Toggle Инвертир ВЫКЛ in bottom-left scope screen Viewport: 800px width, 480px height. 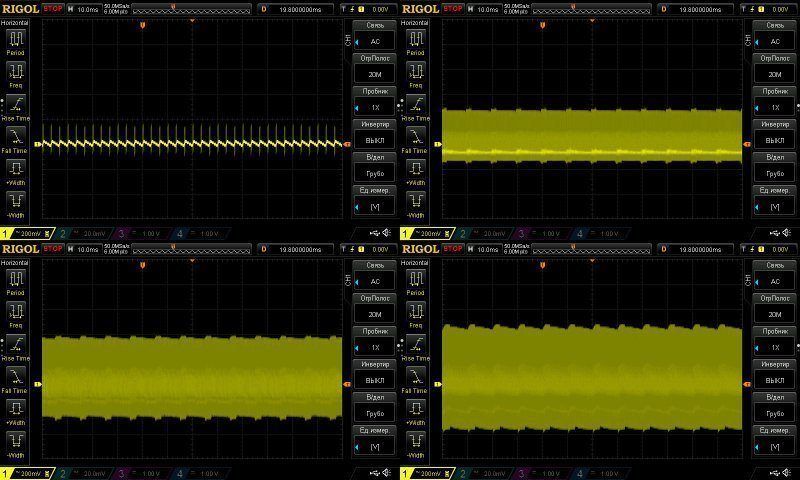[375, 375]
